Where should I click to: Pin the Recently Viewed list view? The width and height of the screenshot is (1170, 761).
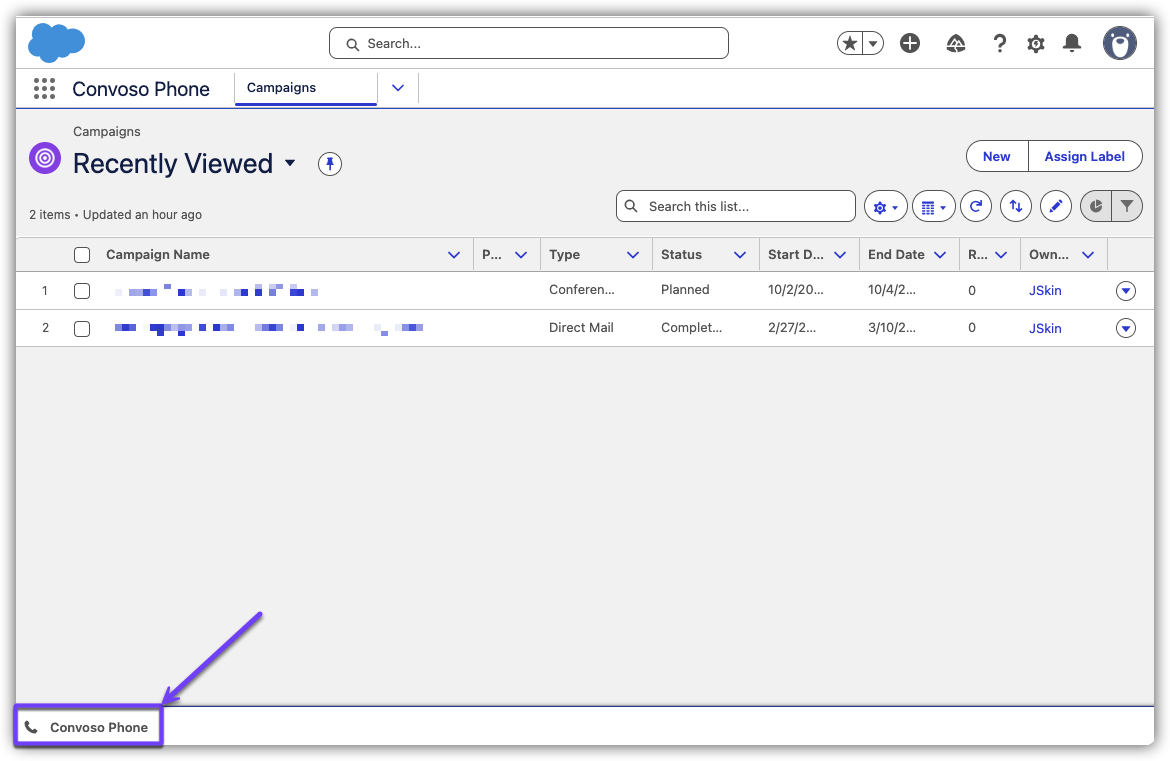coord(330,164)
